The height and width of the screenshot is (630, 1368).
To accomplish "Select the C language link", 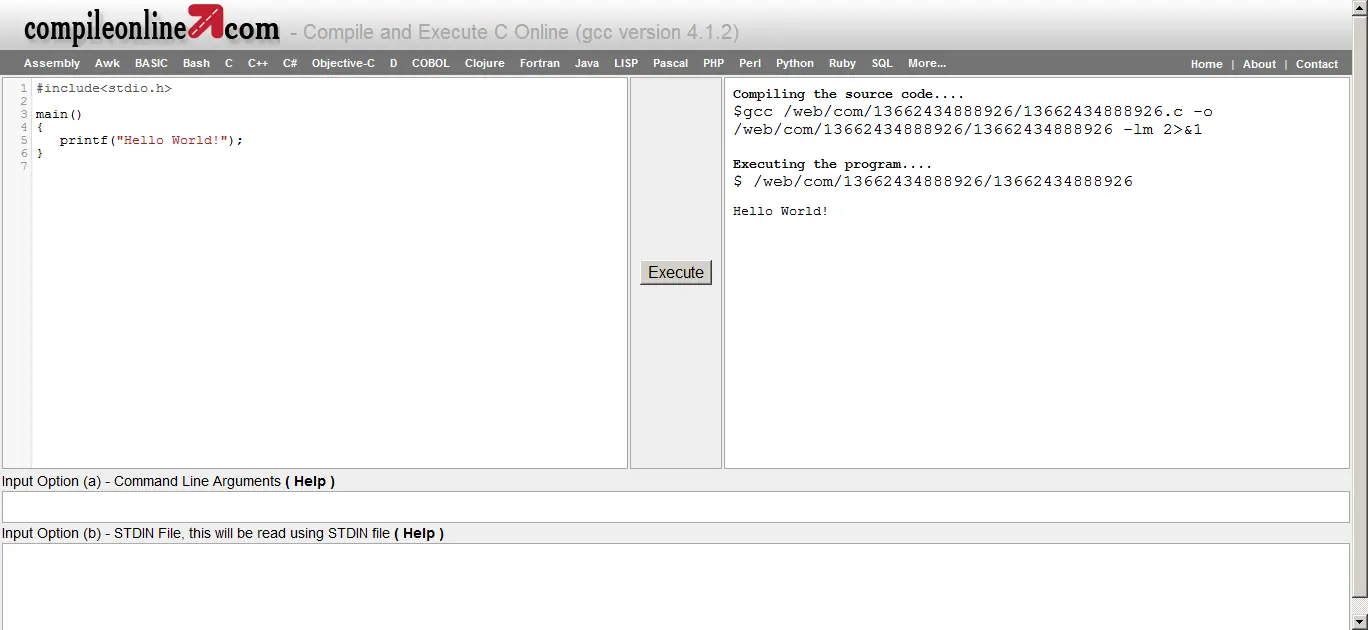I will click(x=229, y=63).
